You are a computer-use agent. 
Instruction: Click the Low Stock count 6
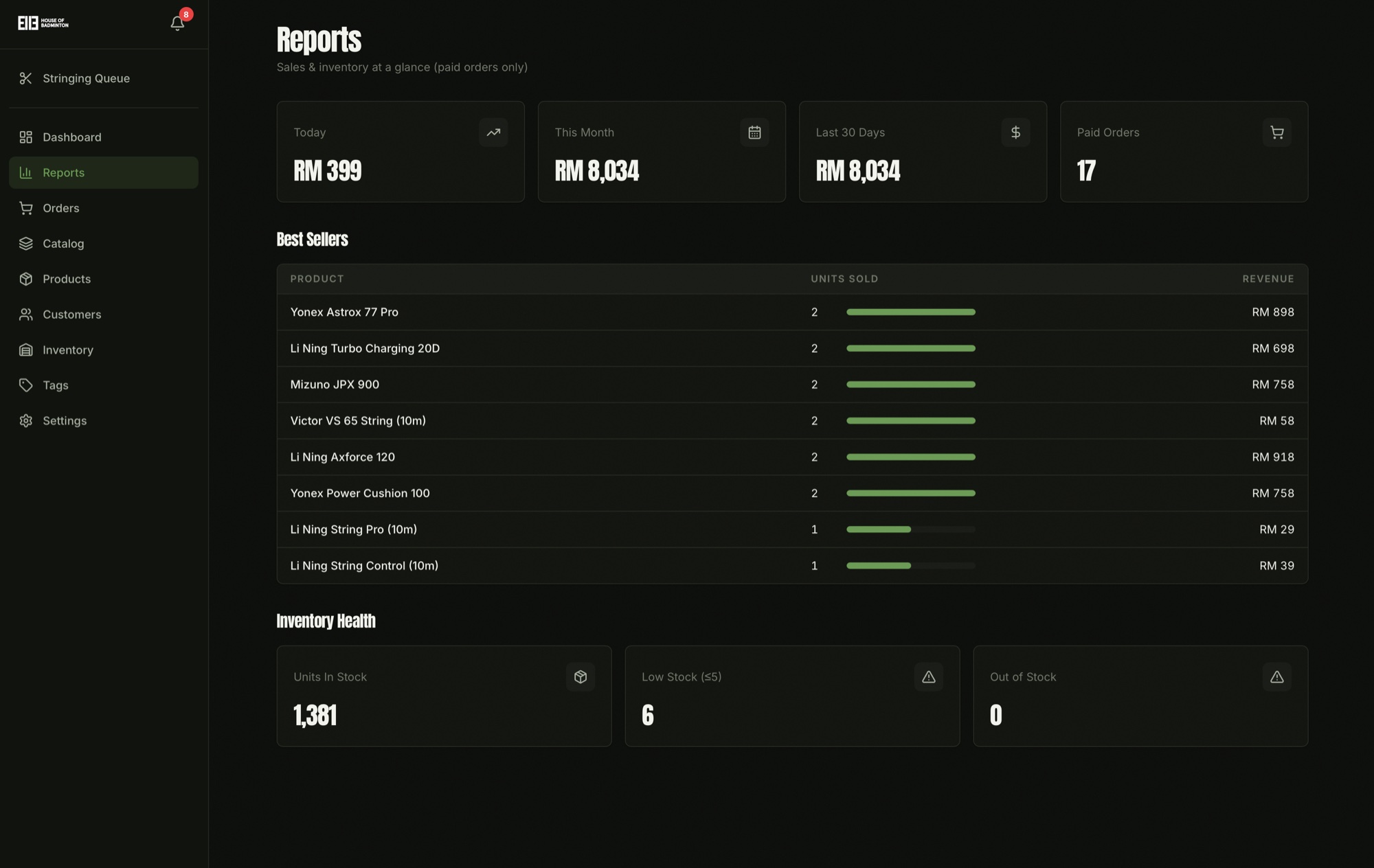648,716
